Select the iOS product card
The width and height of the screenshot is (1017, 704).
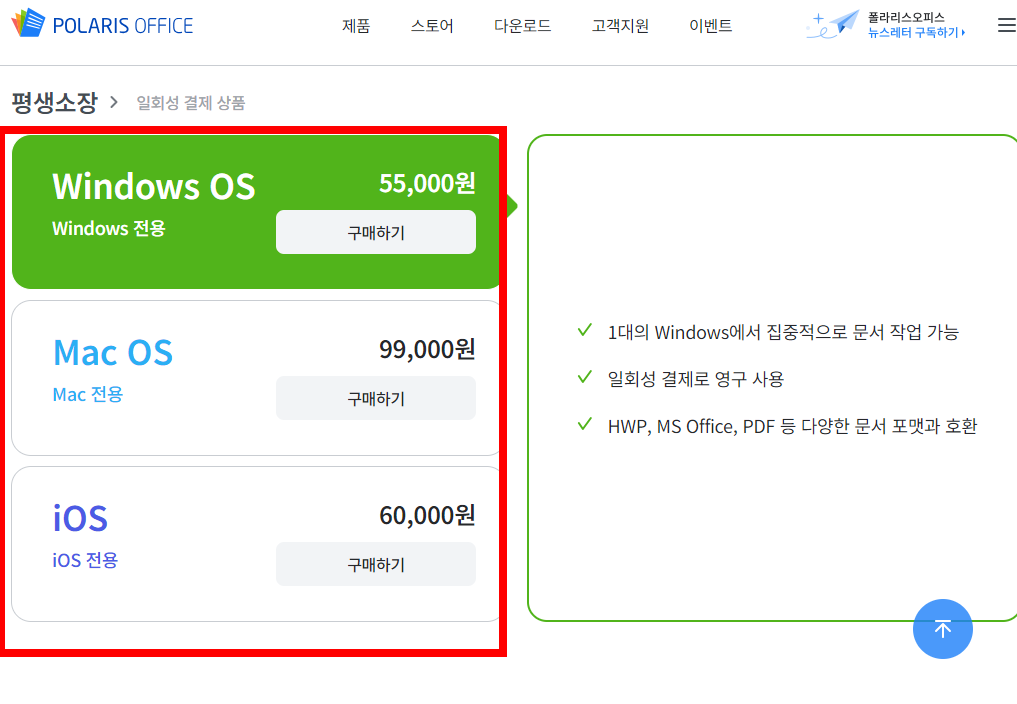click(256, 543)
